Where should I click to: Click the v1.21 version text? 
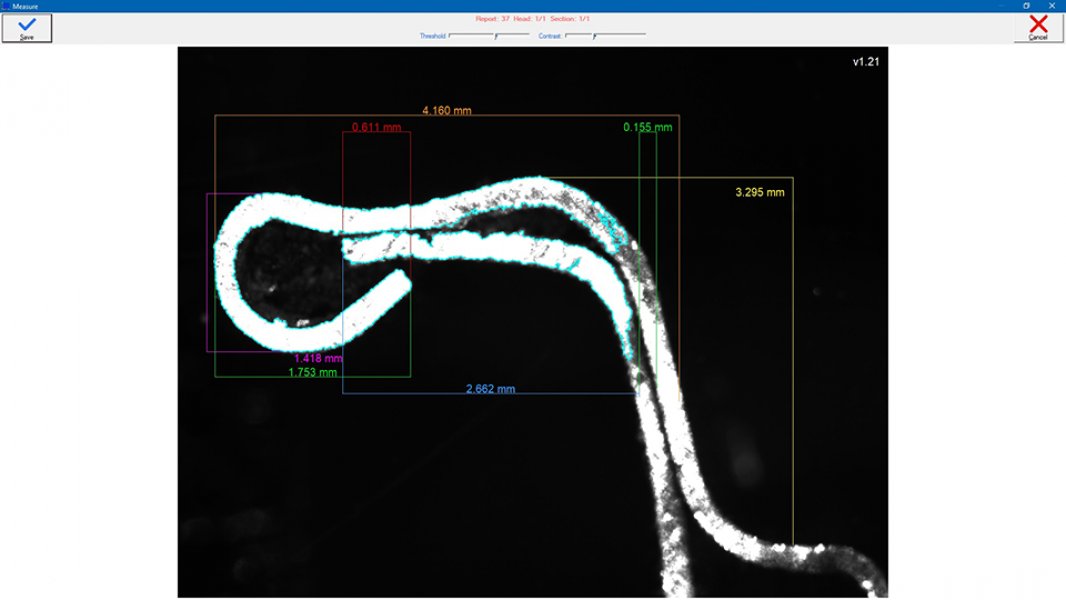pyautogui.click(x=866, y=62)
